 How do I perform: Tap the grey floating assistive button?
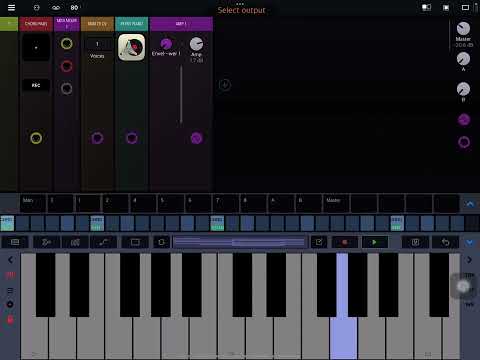coord(463,286)
